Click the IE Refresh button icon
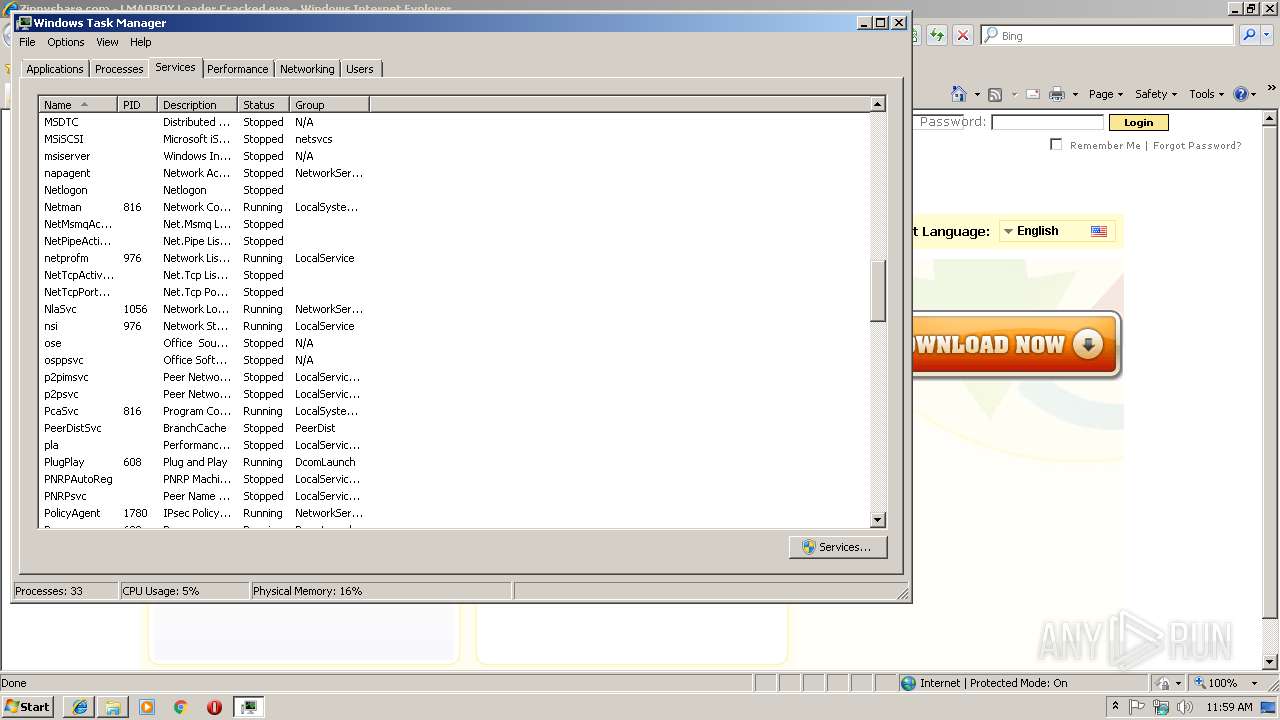The image size is (1280, 720). coord(936,35)
